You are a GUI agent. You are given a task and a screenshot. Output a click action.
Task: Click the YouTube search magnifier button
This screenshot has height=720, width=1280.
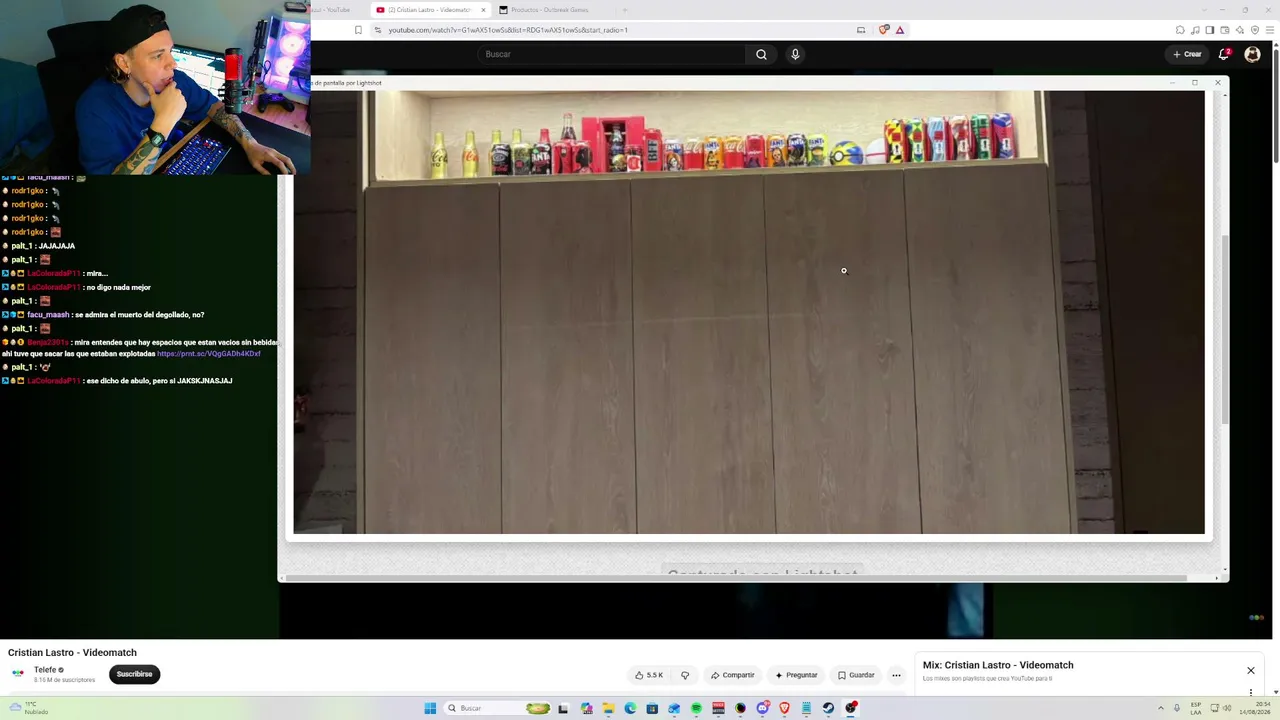click(x=761, y=54)
